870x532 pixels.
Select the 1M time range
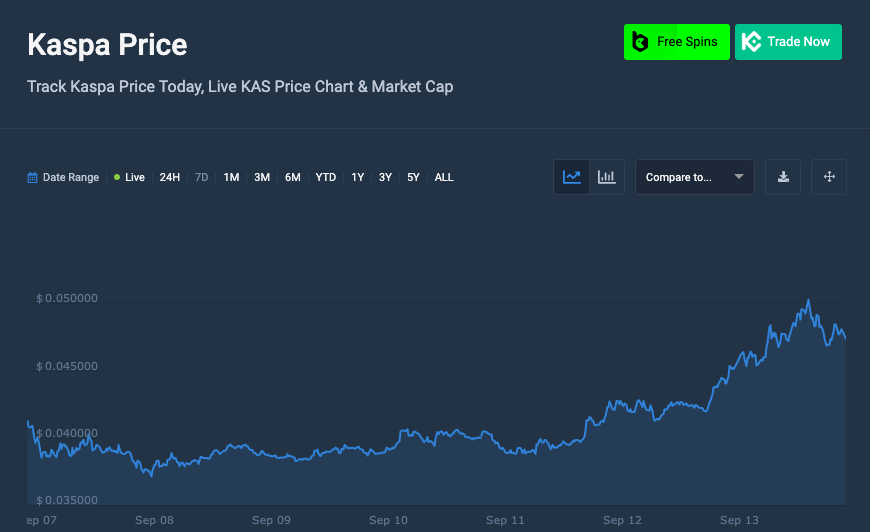231,178
